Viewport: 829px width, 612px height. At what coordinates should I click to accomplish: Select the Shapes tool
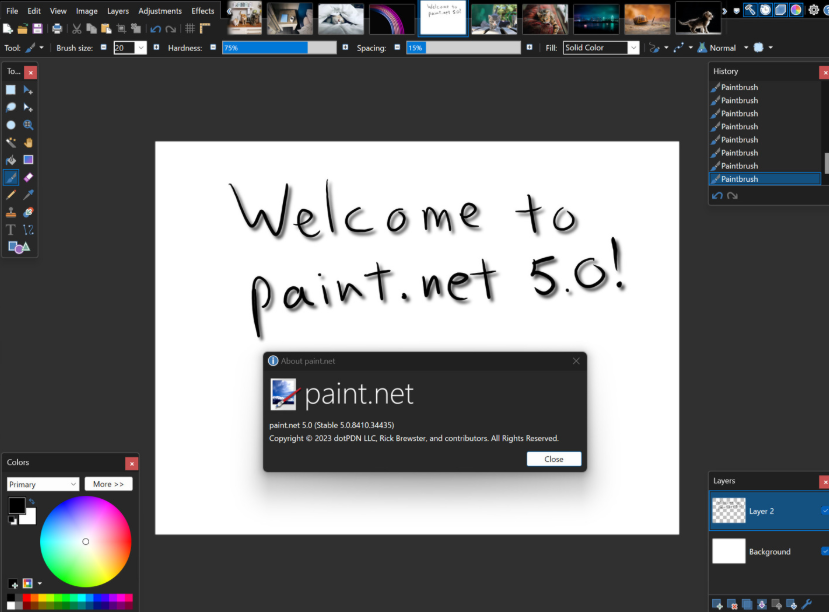pyautogui.click(x=19, y=247)
